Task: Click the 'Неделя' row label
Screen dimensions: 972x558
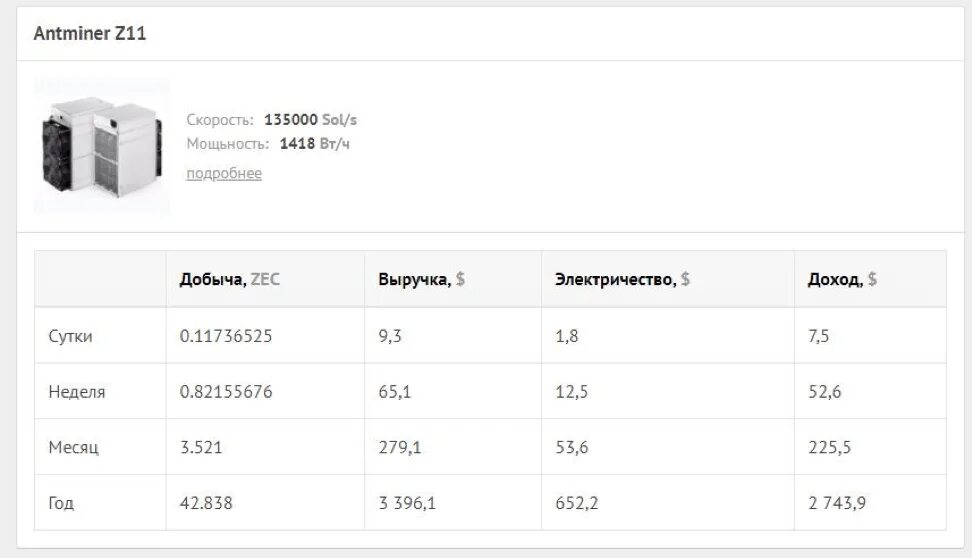Action: click(77, 392)
